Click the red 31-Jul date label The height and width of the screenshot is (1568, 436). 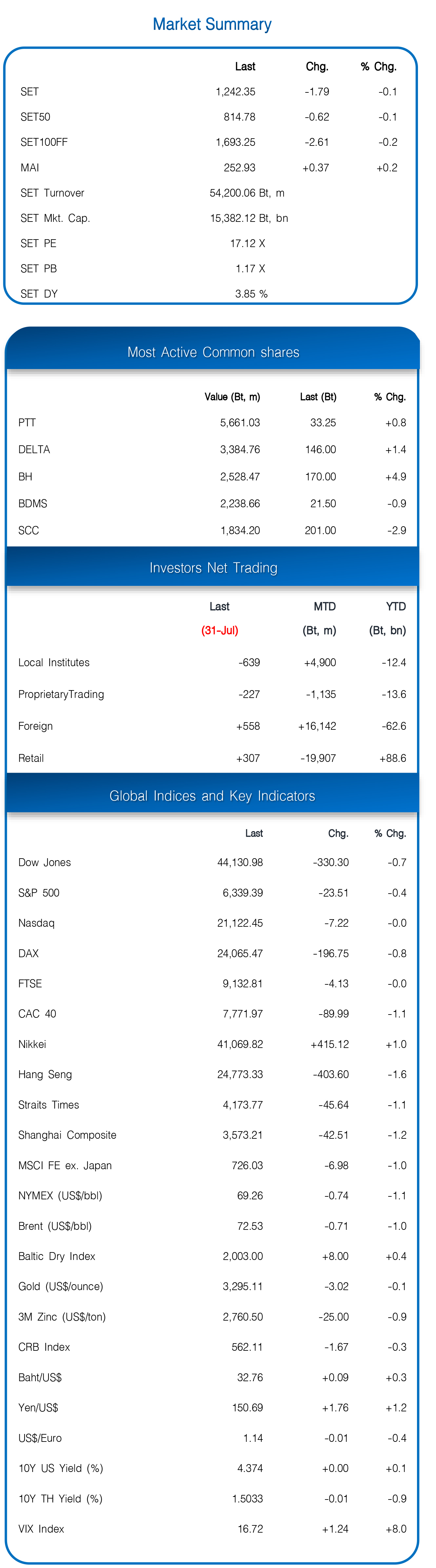(x=220, y=630)
